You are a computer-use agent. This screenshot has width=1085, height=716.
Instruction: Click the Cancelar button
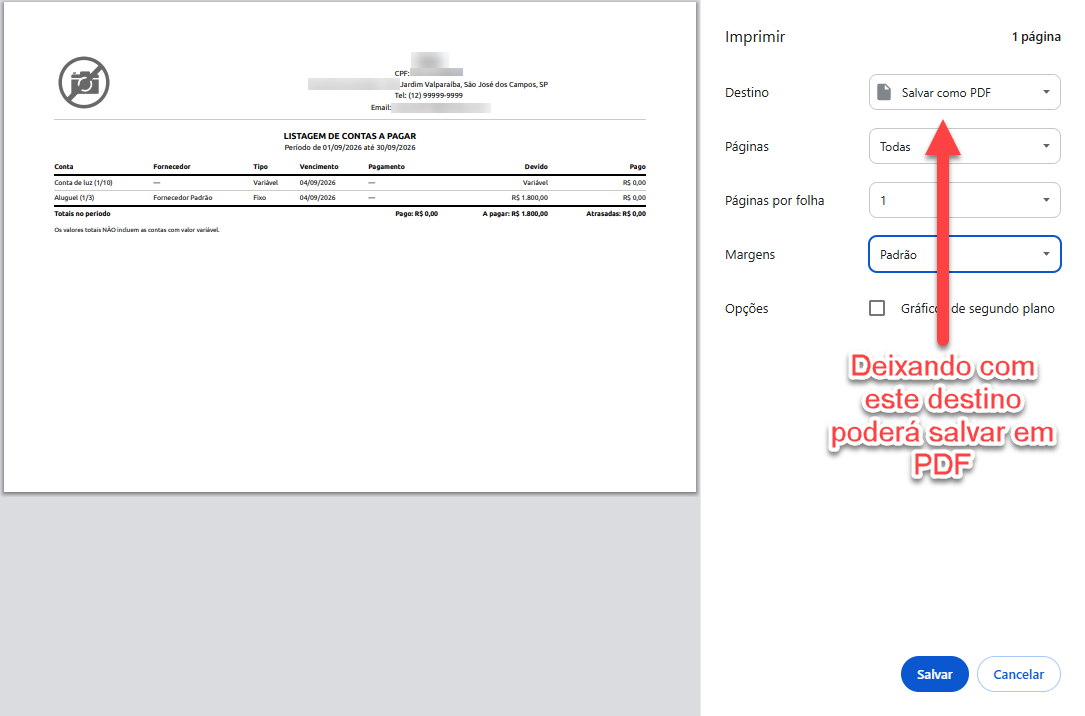(1019, 674)
